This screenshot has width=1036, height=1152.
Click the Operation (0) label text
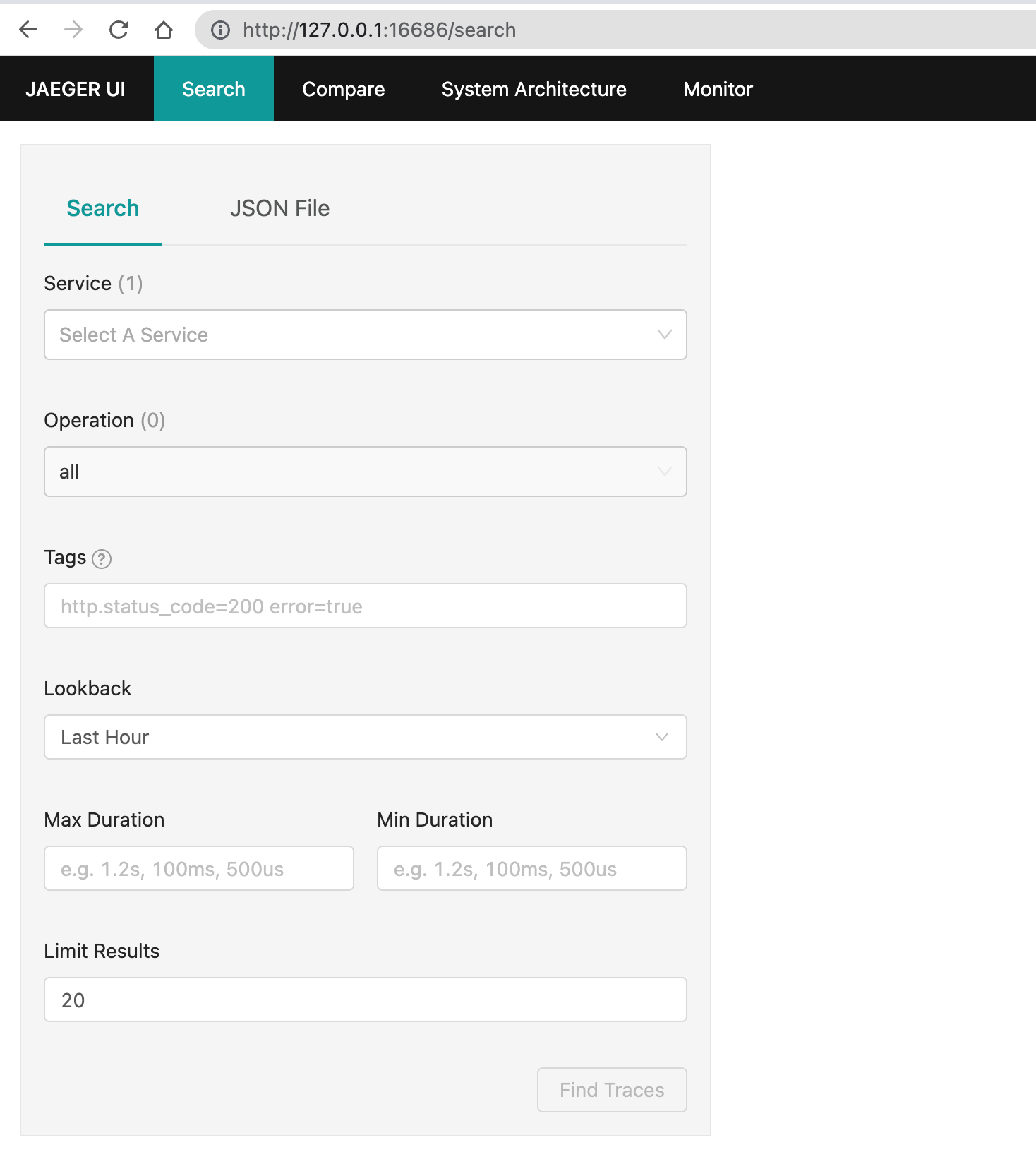pos(104,420)
